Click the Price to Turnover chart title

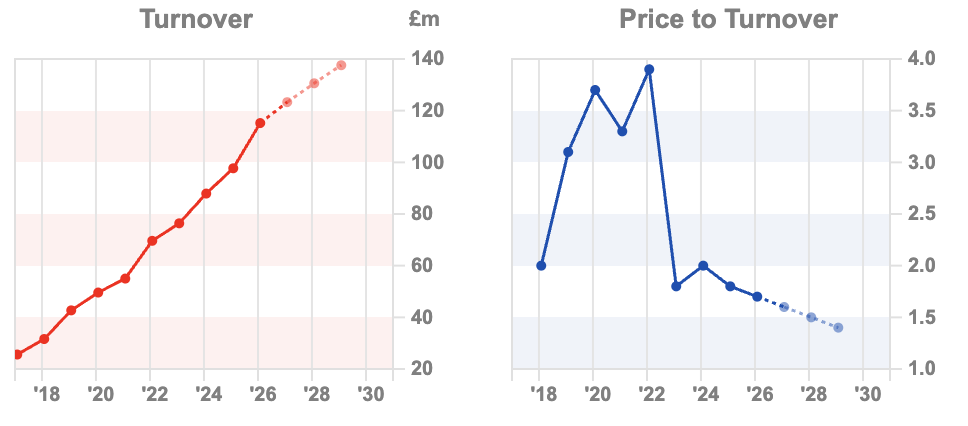[728, 19]
